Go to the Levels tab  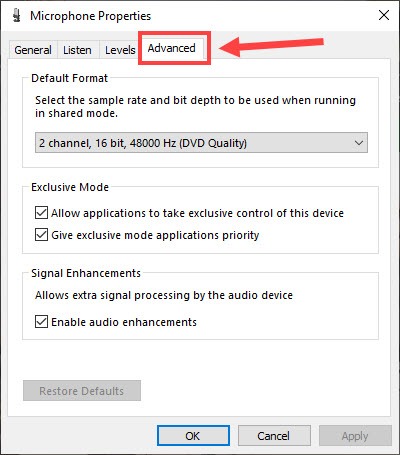pos(120,50)
